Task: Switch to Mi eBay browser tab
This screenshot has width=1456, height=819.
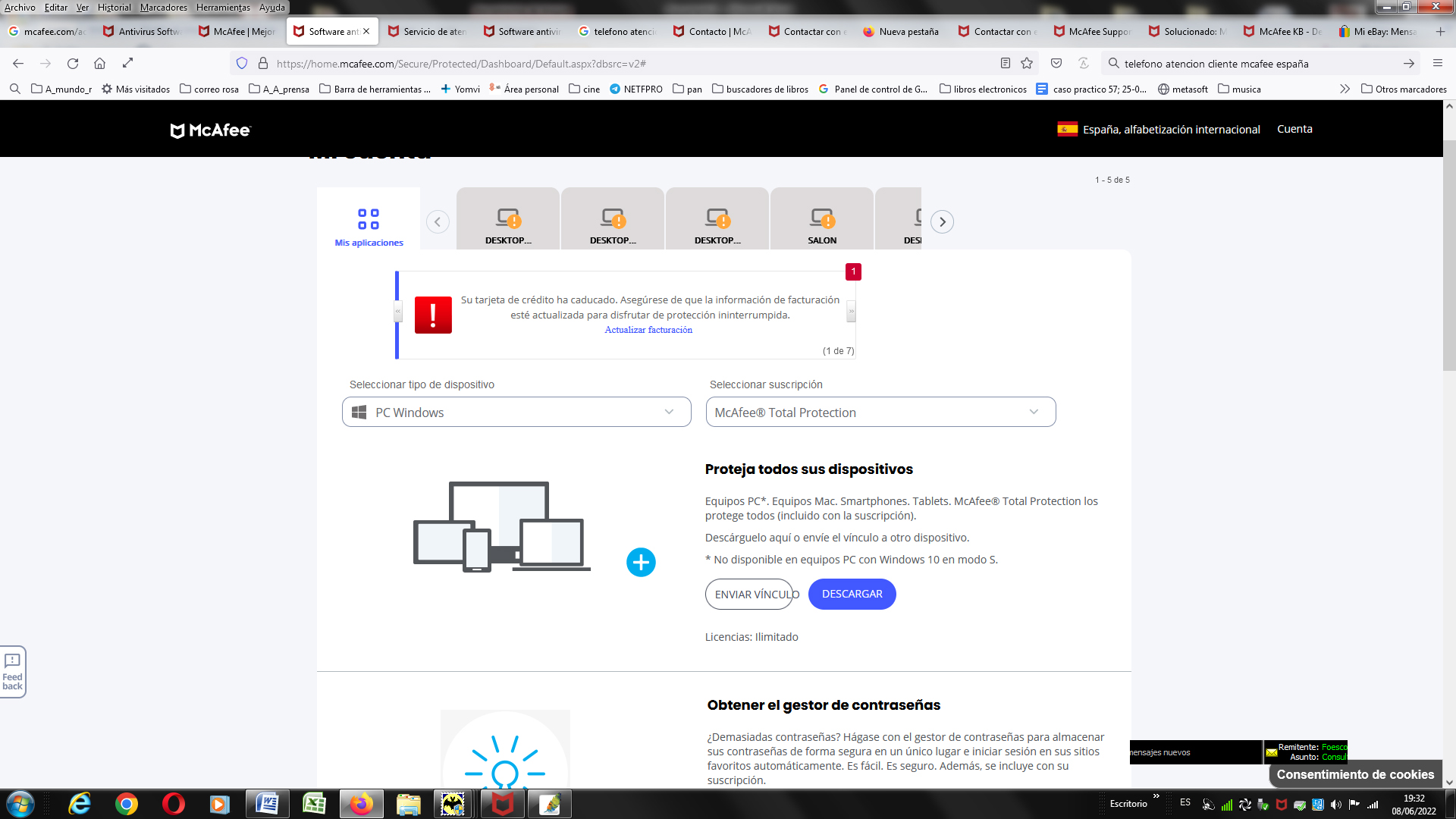Action: click(x=1379, y=32)
